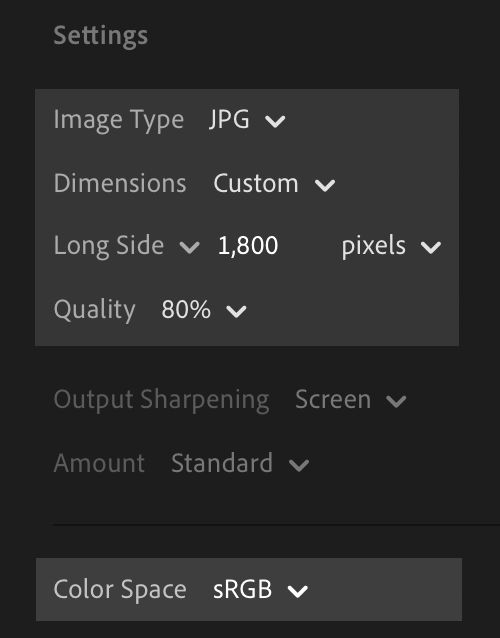The height and width of the screenshot is (638, 500).
Task: Click the chevron beside pixels
Action: point(431,247)
